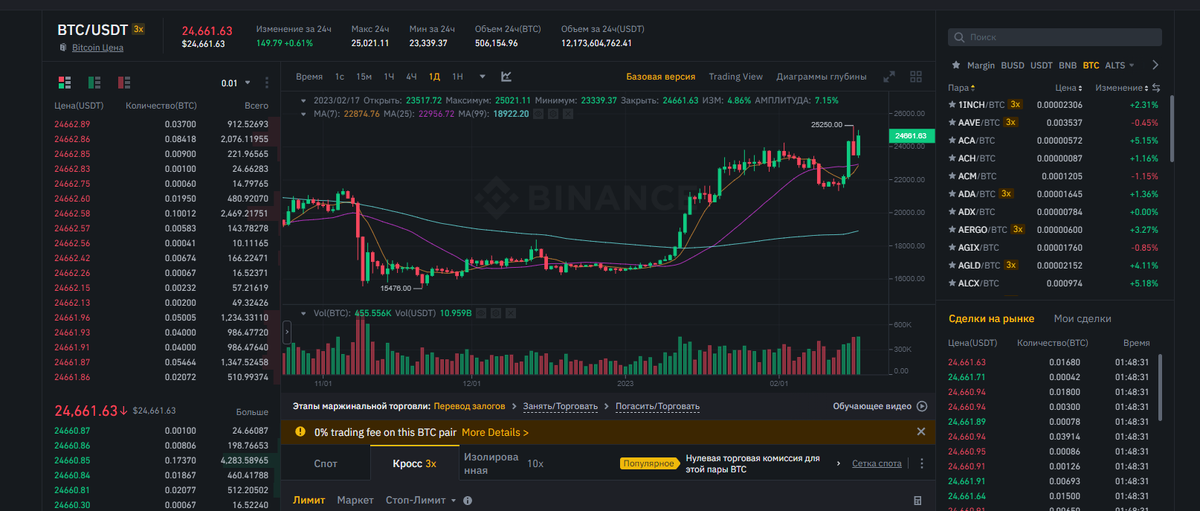Open multi-chart grid layout
The width and height of the screenshot is (1200, 511).
915,76
